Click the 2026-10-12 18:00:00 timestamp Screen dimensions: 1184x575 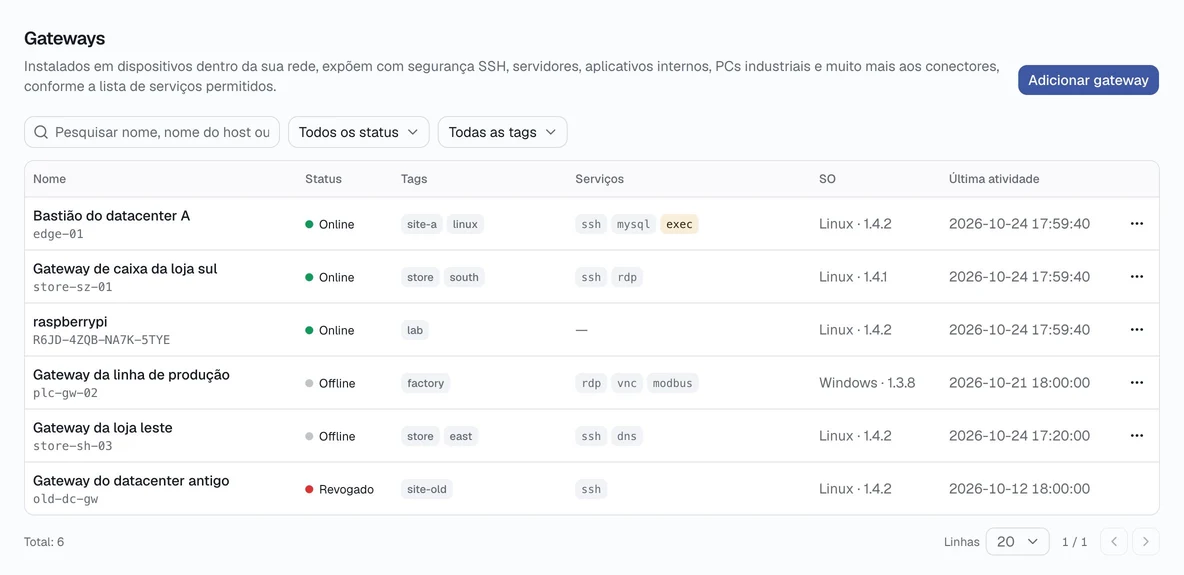pos(1019,488)
